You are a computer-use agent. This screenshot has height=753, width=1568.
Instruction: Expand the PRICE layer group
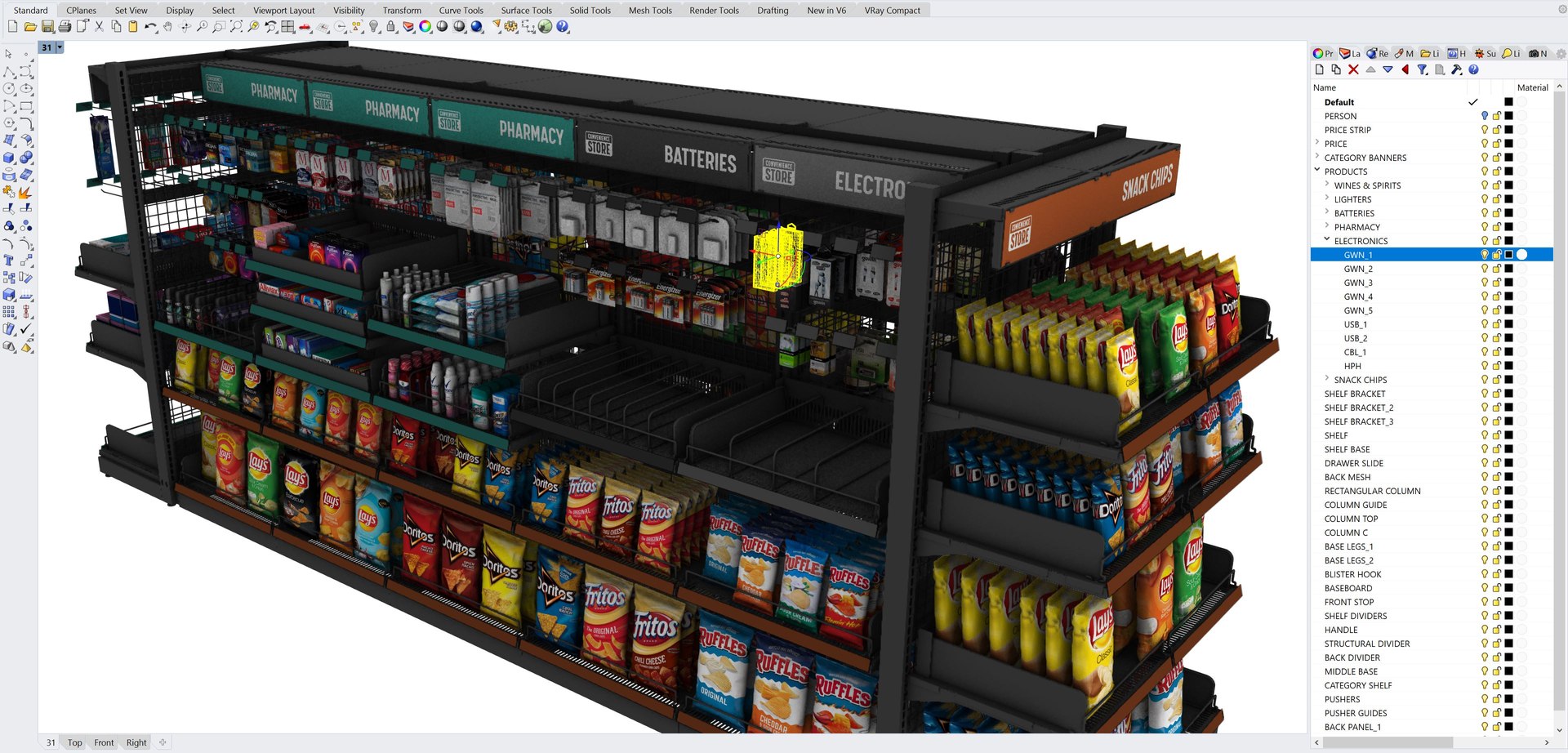(1317, 143)
